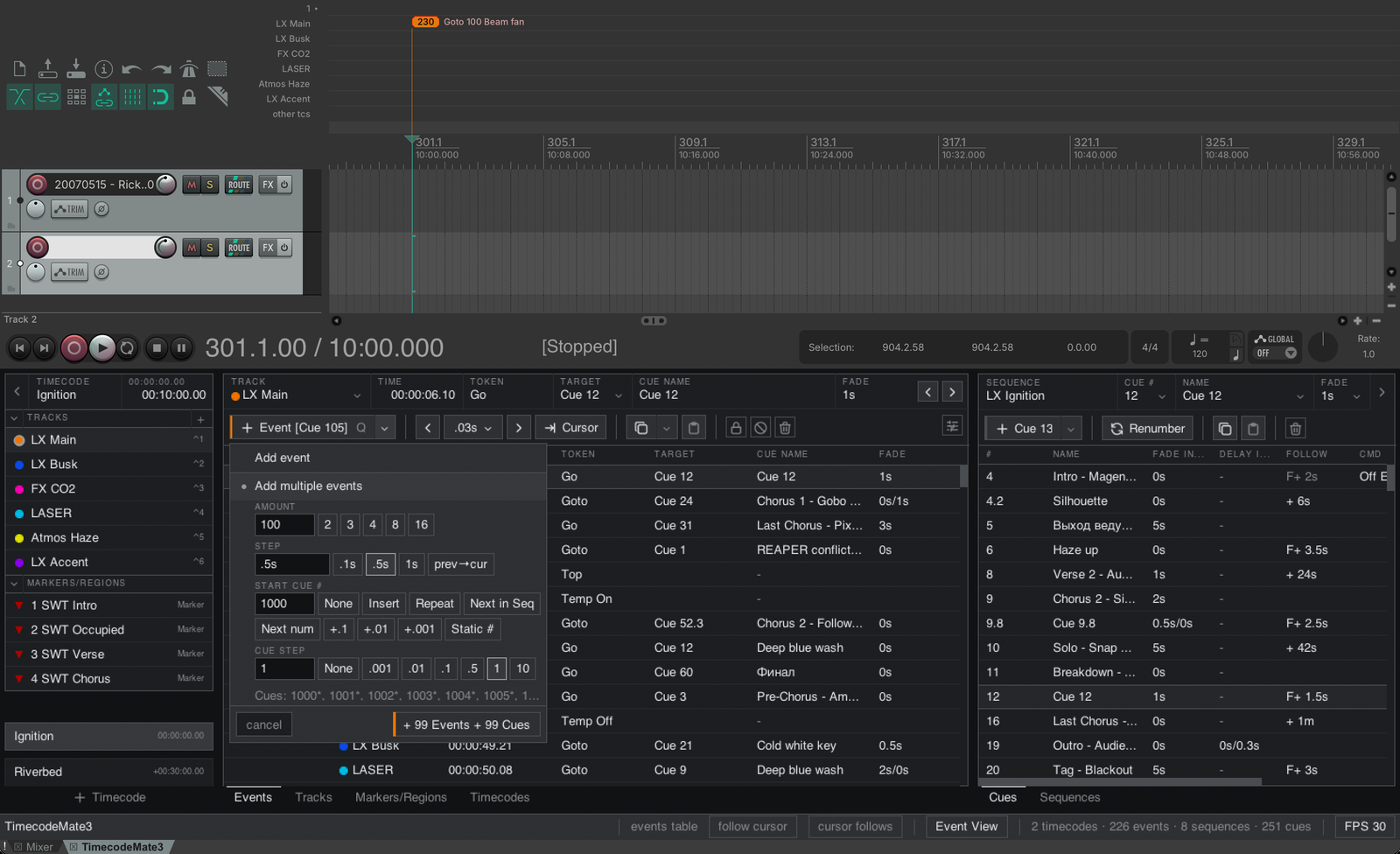Adjust track 1 volume knob
The image size is (1400, 854).
(x=165, y=185)
